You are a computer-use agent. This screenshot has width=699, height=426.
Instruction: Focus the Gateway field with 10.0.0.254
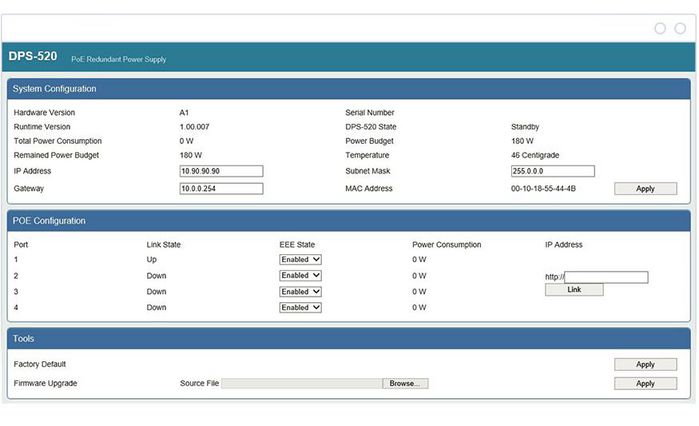click(221, 188)
